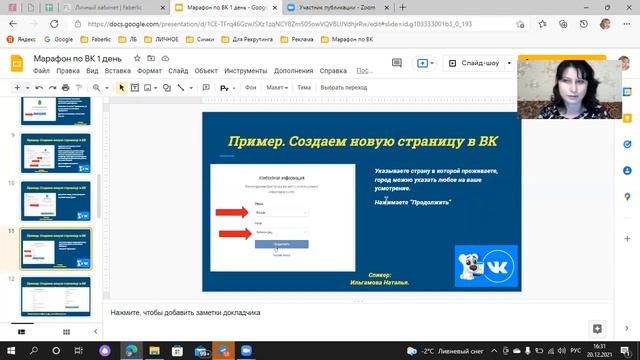Open the Справка menu
The image size is (640, 360).
333,71
